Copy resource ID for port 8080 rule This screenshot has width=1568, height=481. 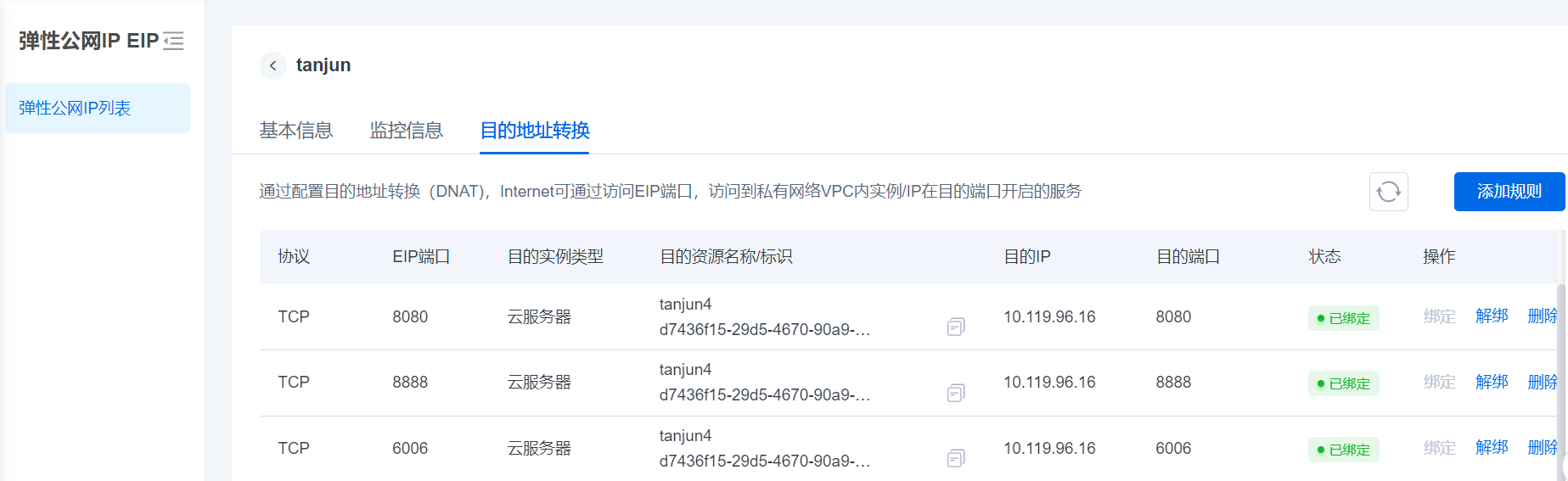(956, 327)
